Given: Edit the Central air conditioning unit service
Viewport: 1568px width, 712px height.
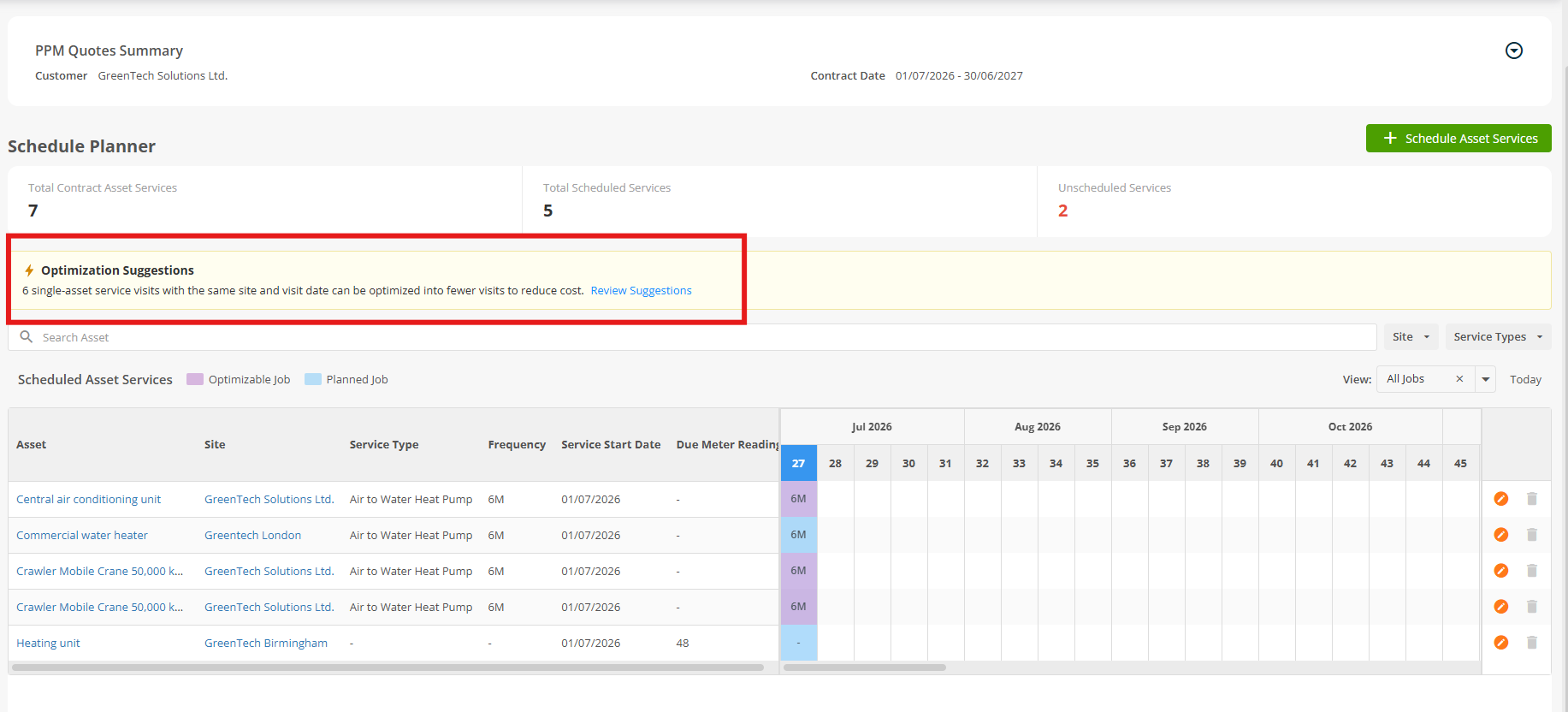Looking at the screenshot, I should (1500, 499).
